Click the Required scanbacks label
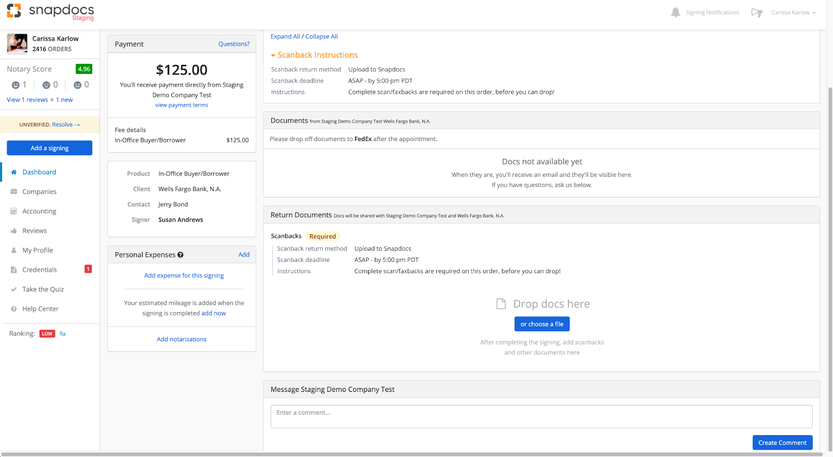Viewport: 833px width, 457px height. click(322, 236)
